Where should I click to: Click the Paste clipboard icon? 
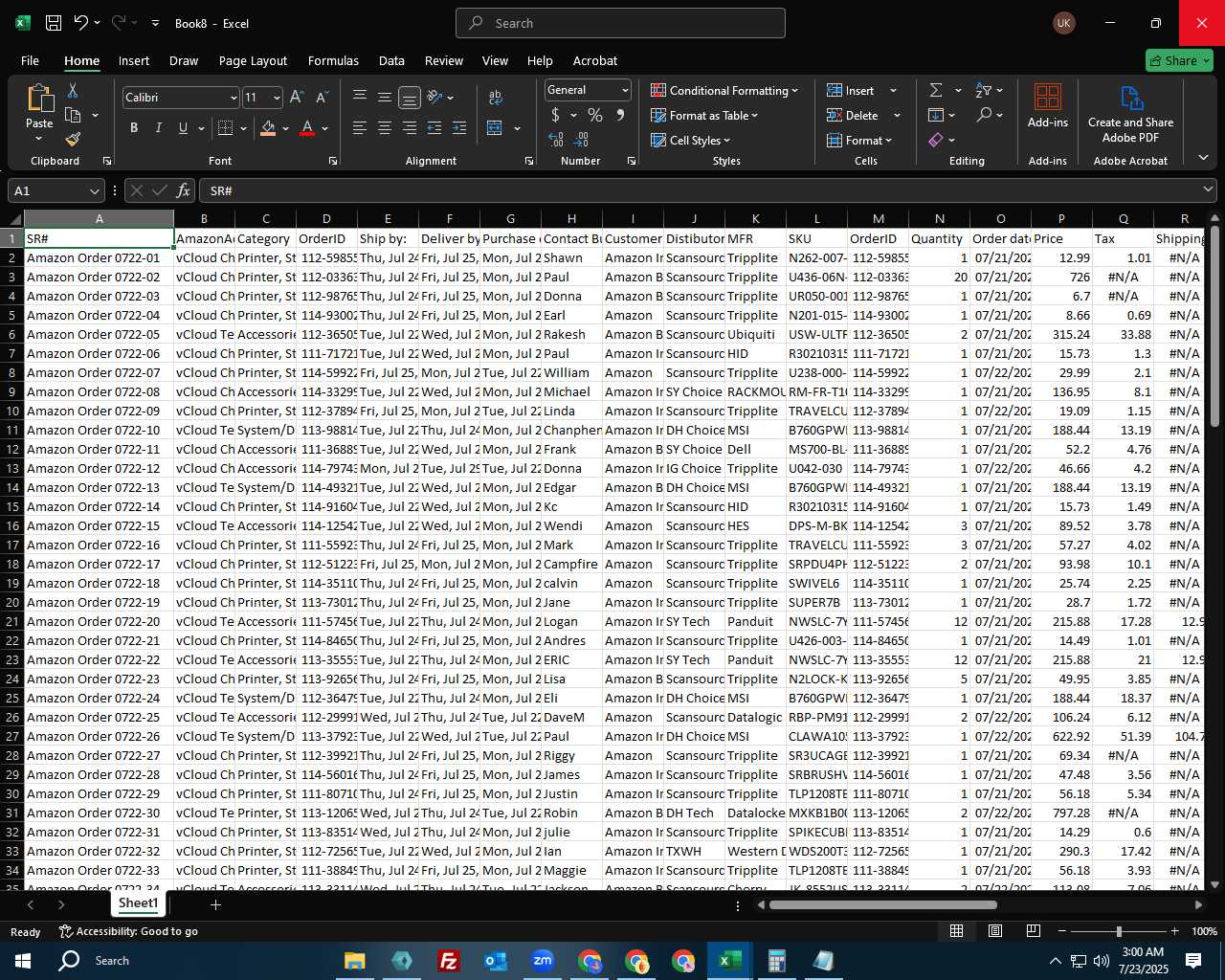click(39, 98)
